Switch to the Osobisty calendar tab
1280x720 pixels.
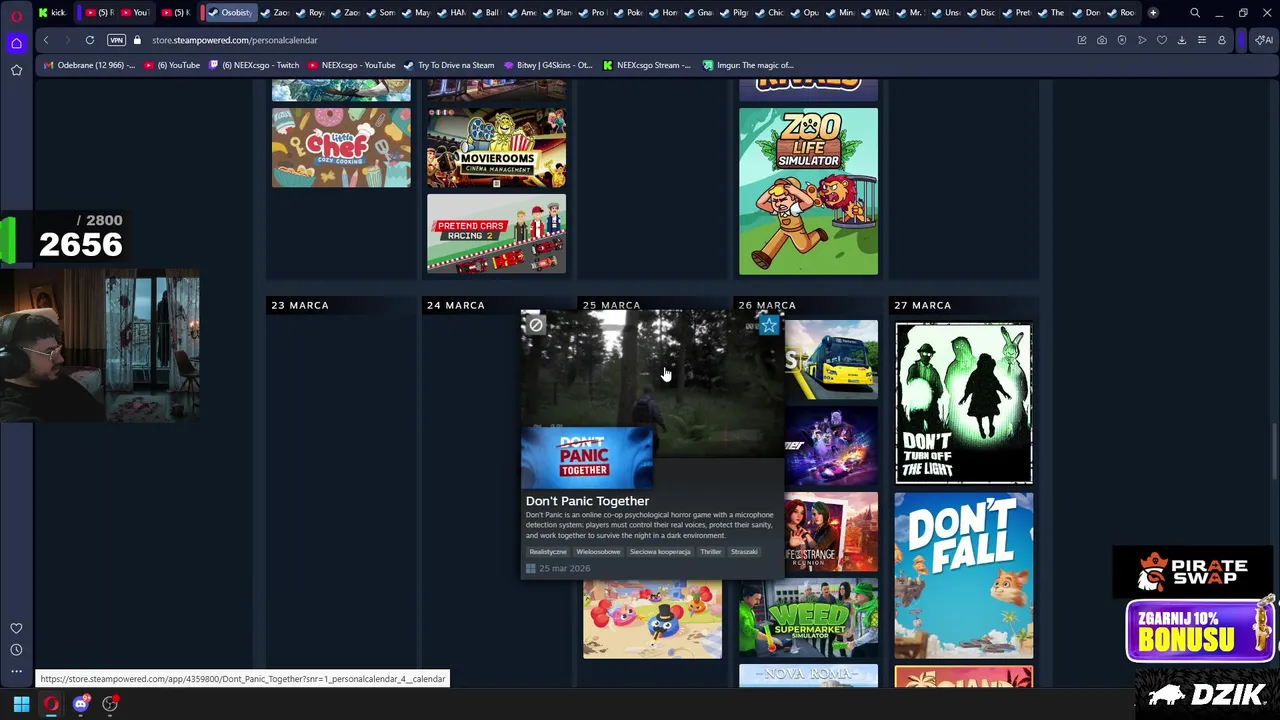[x=230, y=13]
